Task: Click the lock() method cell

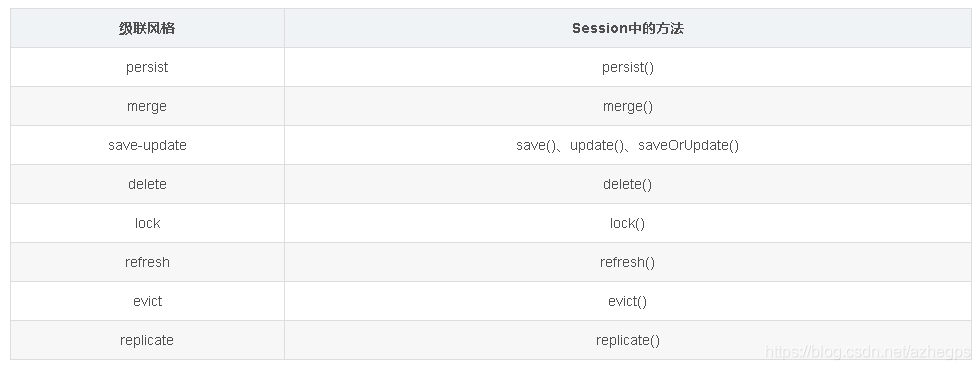Action: click(628, 223)
